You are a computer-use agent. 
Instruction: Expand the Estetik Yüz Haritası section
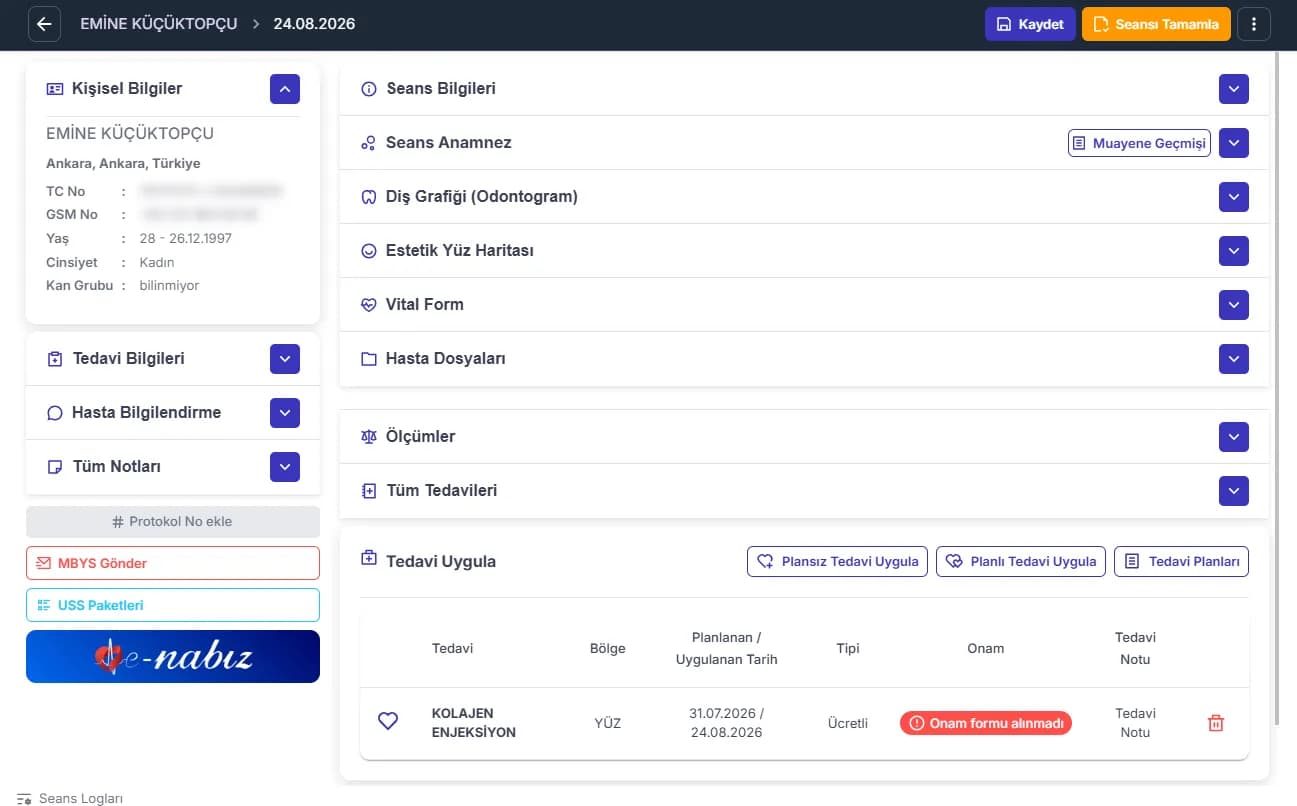point(1234,251)
